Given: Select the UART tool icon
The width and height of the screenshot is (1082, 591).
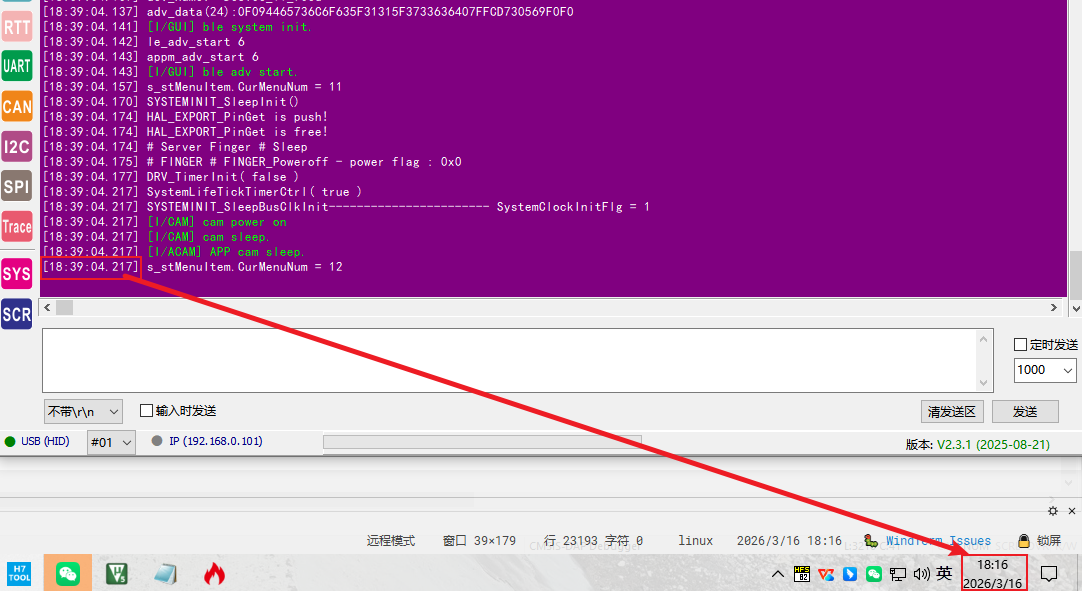Looking at the screenshot, I should [x=17, y=66].
